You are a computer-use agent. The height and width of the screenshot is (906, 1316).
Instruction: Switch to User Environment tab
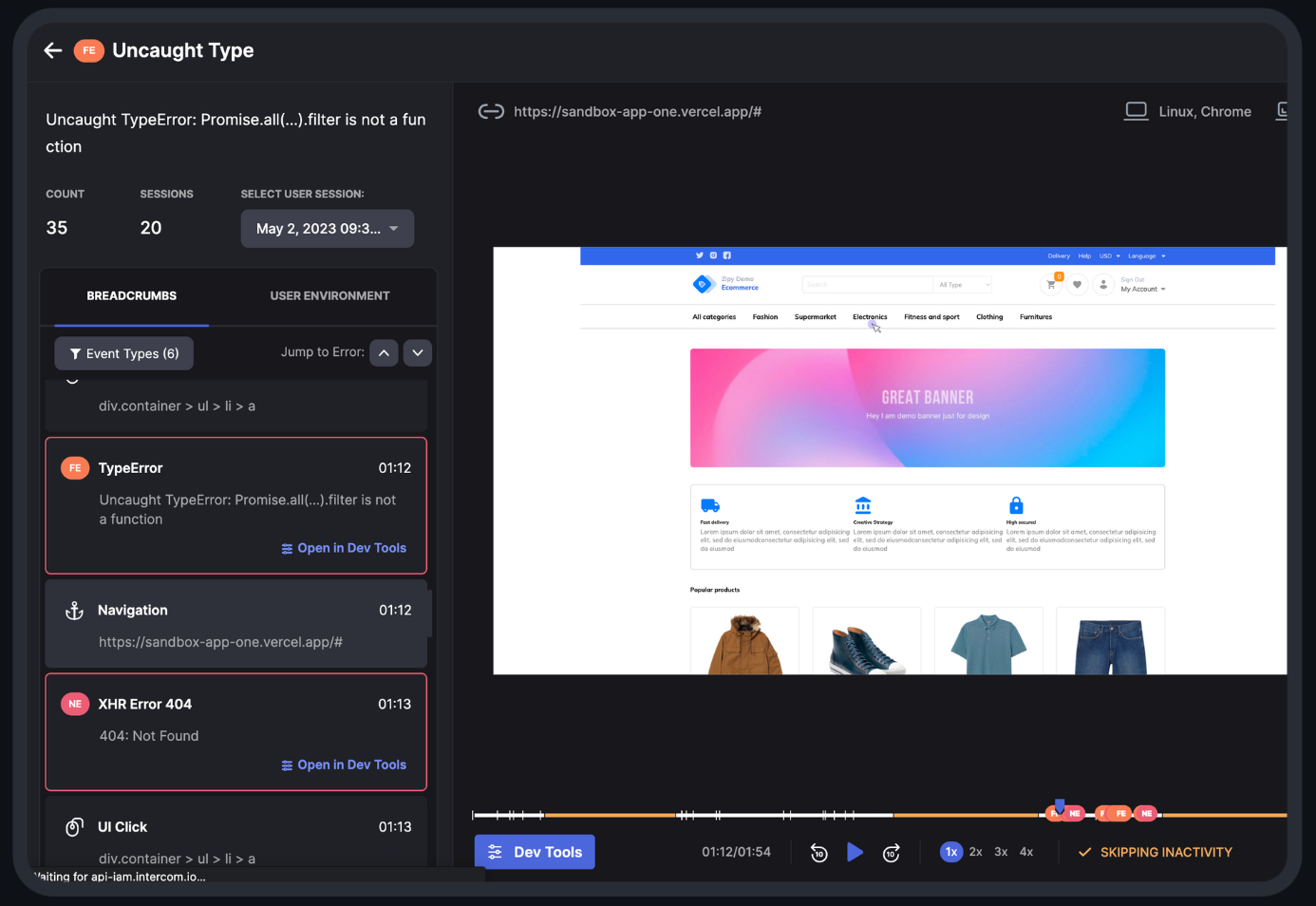click(329, 296)
